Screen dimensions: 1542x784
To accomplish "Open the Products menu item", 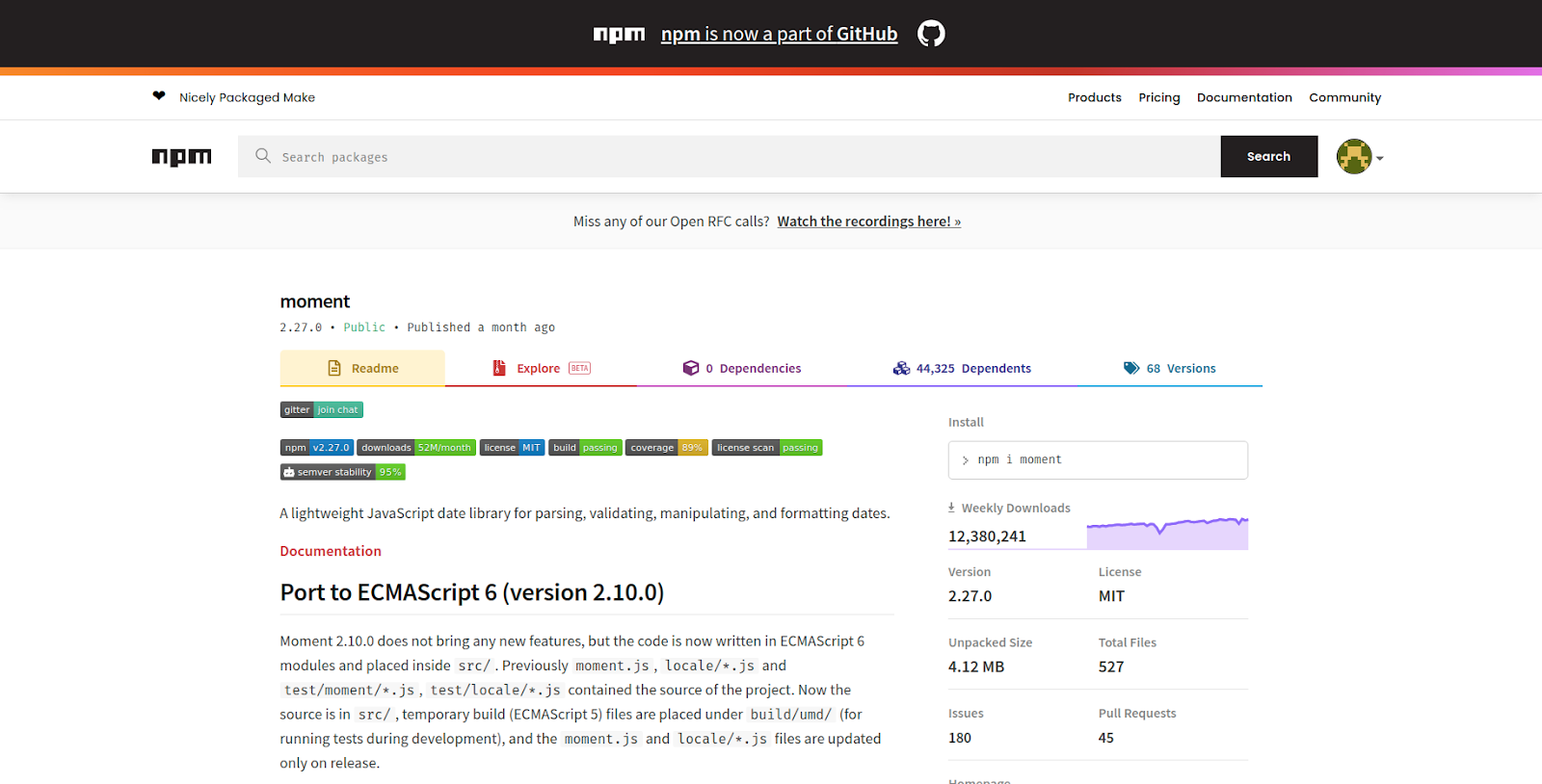I will coord(1095,97).
